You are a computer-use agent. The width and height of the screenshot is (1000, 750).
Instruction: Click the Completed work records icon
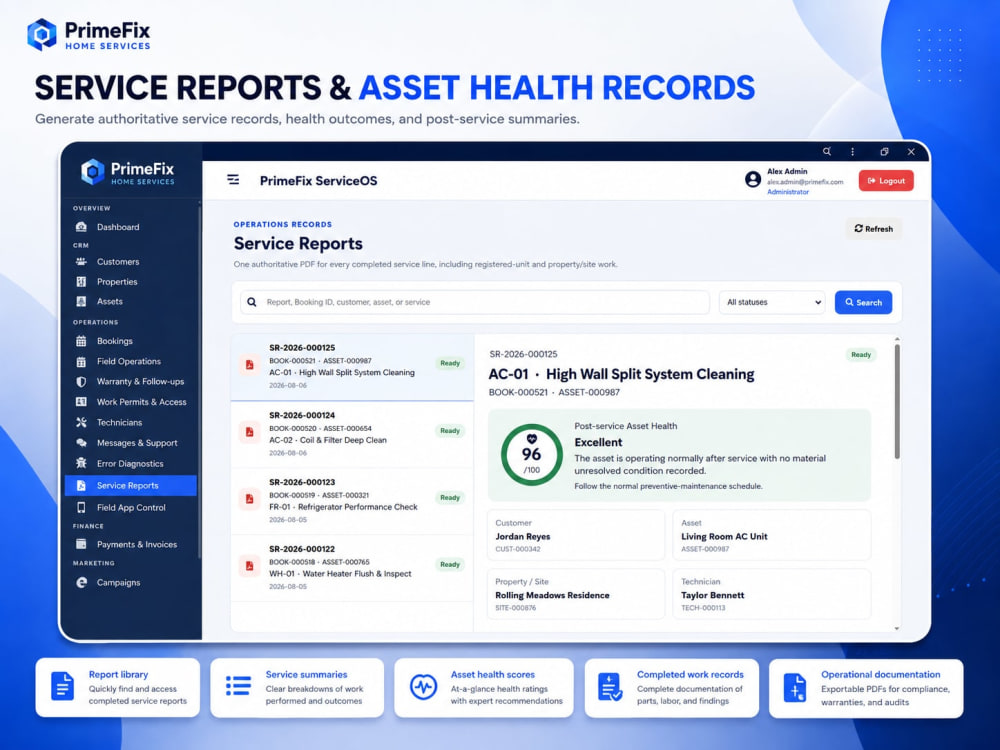tap(610, 688)
